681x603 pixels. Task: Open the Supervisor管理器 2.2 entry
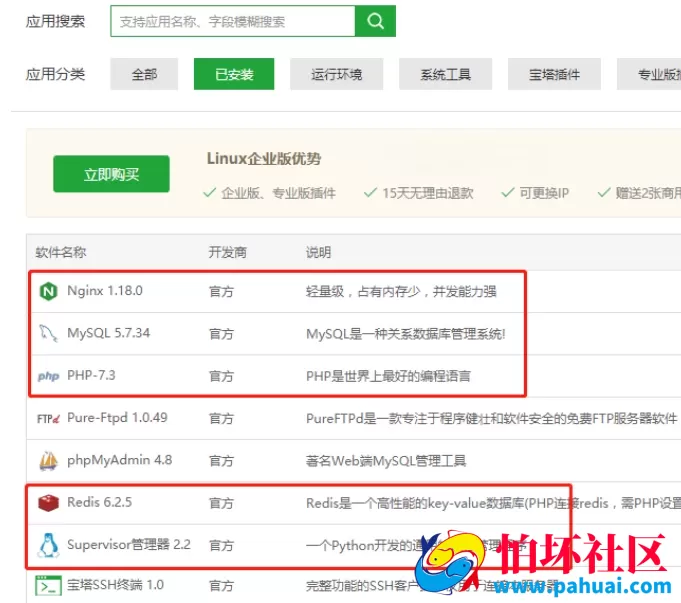pos(129,544)
